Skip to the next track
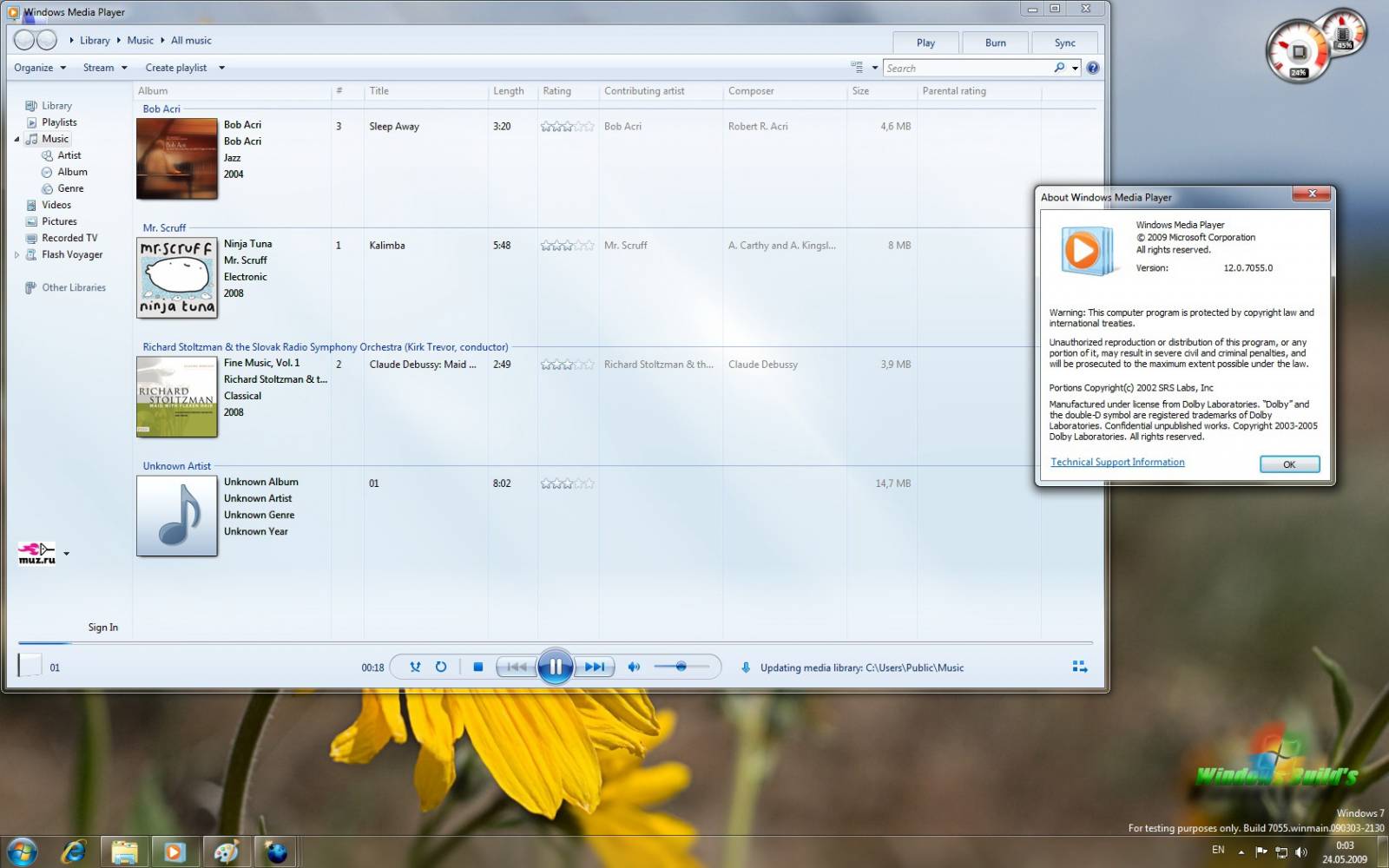Screen dimensions: 1389x868 coord(595,667)
